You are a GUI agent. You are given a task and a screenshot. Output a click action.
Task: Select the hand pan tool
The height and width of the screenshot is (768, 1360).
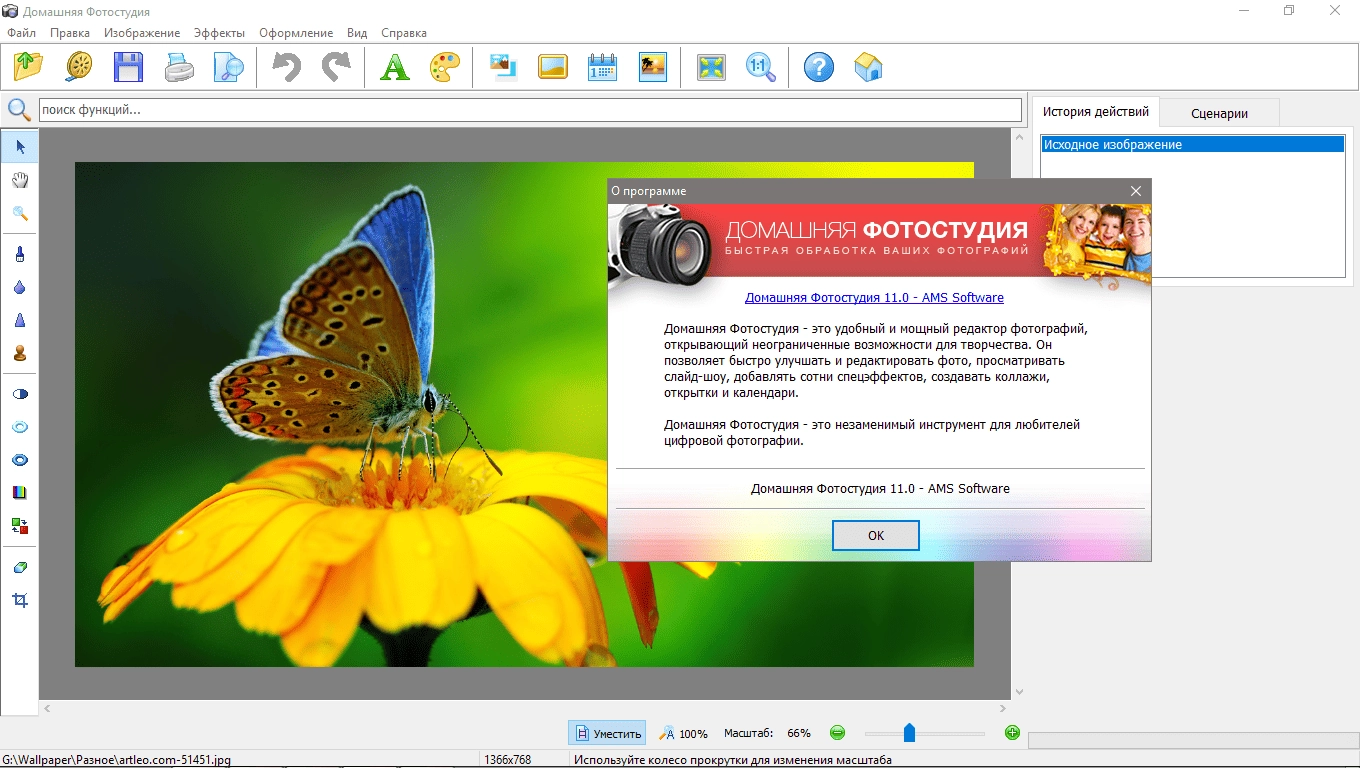(20, 180)
